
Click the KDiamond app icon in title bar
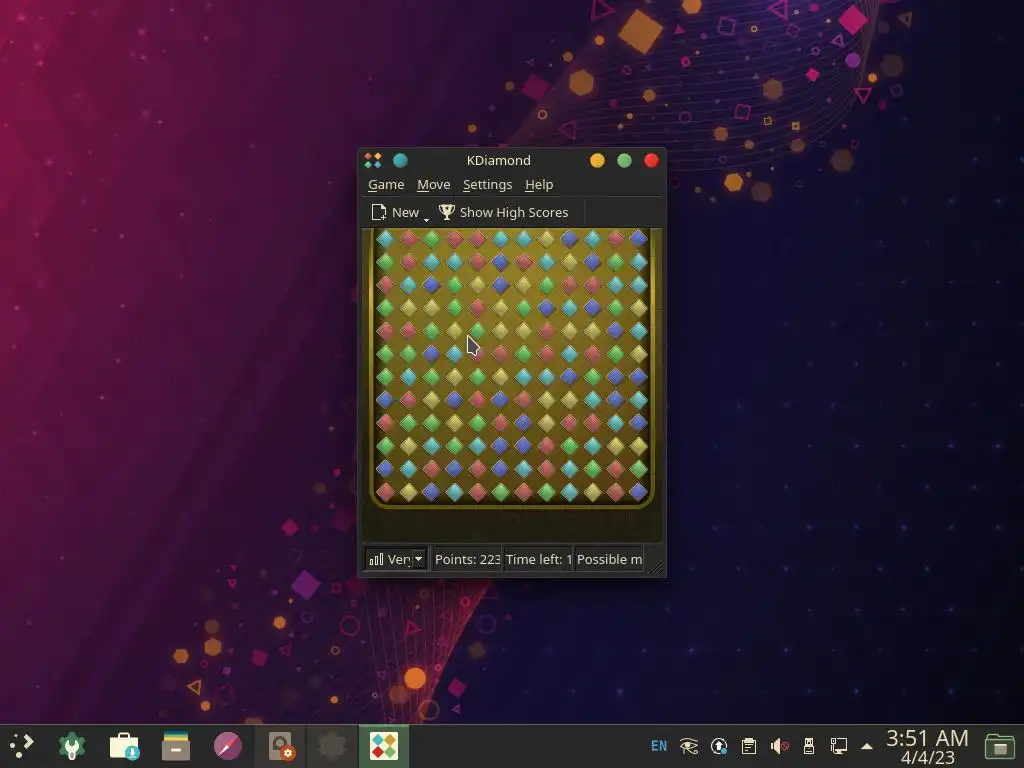373,160
